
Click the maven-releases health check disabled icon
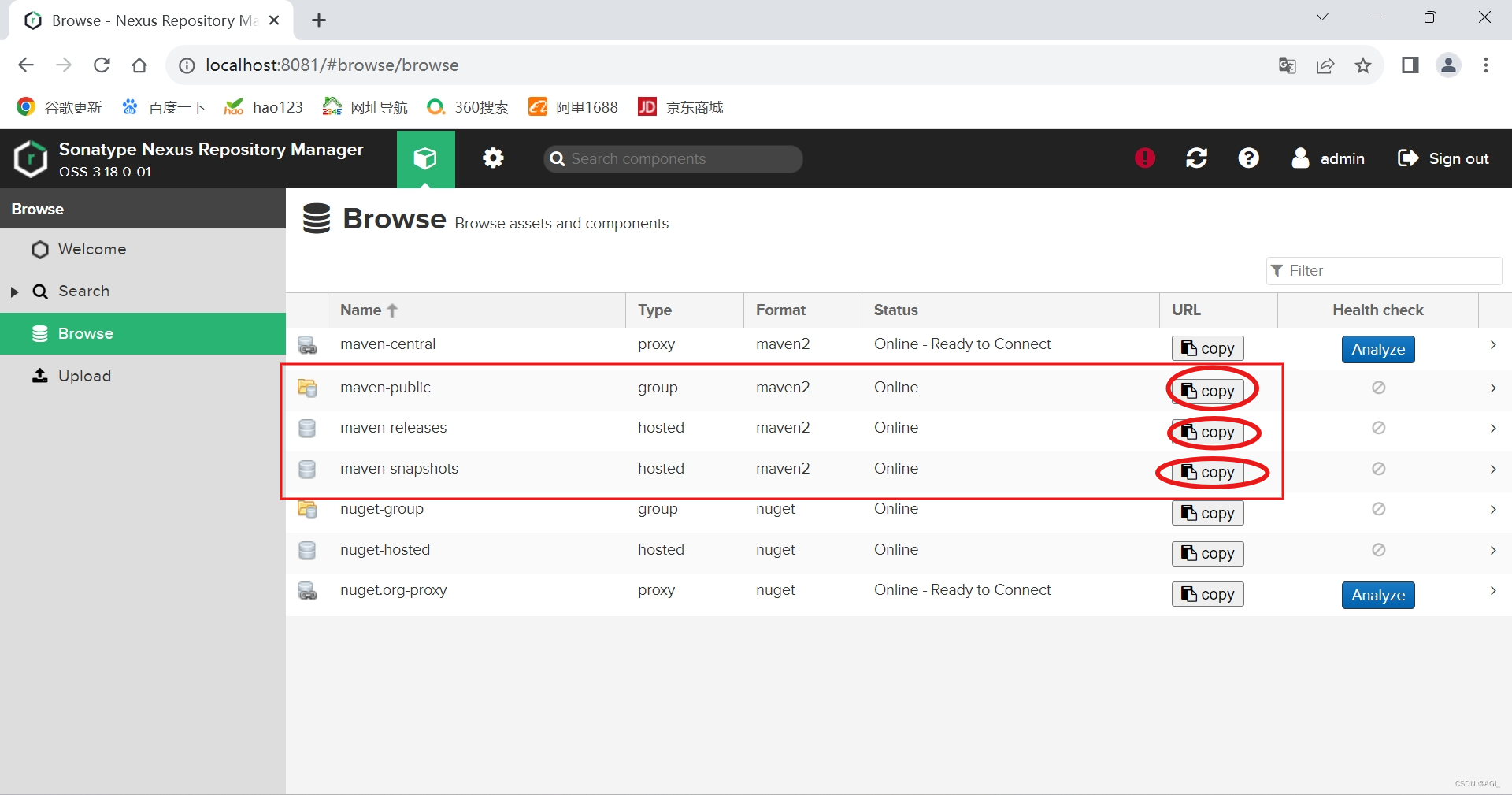(1378, 428)
